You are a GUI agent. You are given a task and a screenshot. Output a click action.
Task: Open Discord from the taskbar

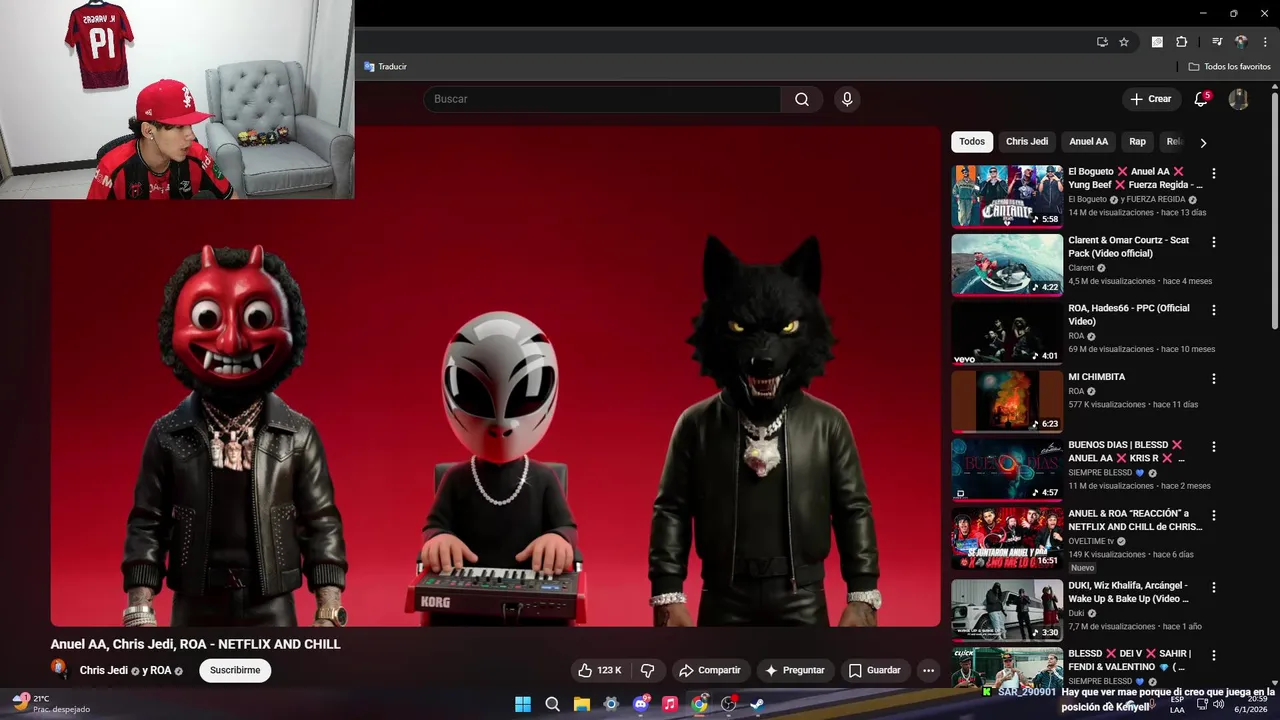641,704
